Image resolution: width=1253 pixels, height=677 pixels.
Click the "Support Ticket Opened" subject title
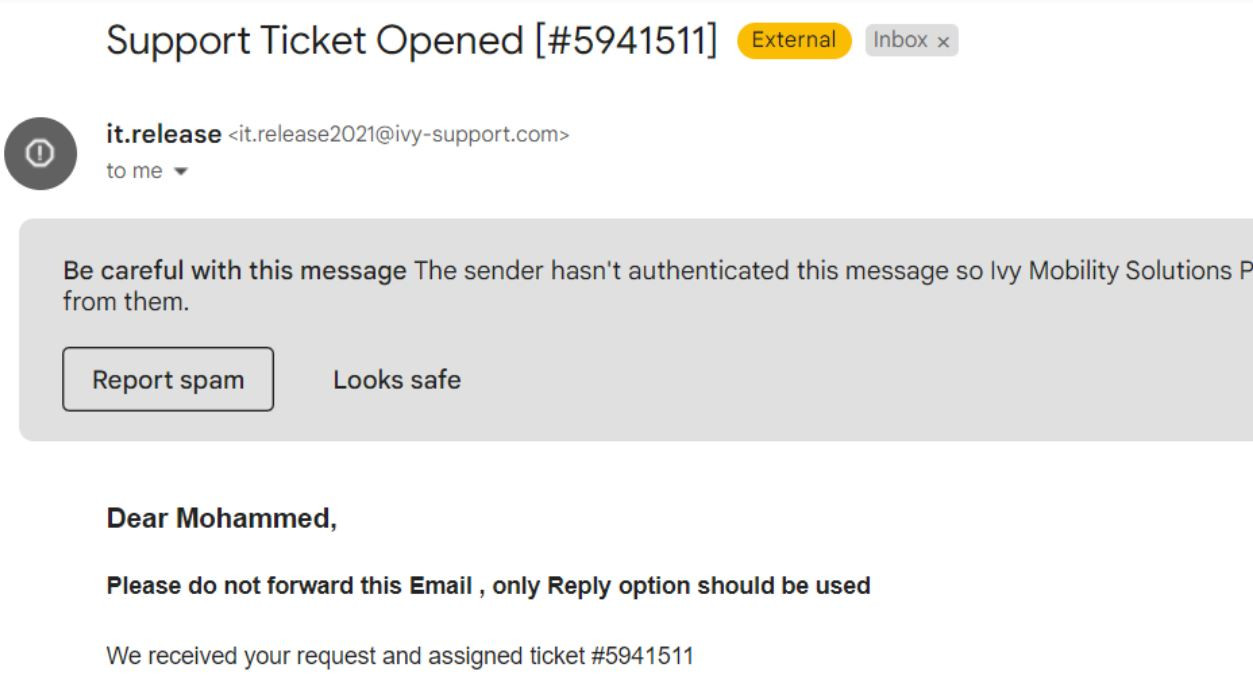point(315,41)
